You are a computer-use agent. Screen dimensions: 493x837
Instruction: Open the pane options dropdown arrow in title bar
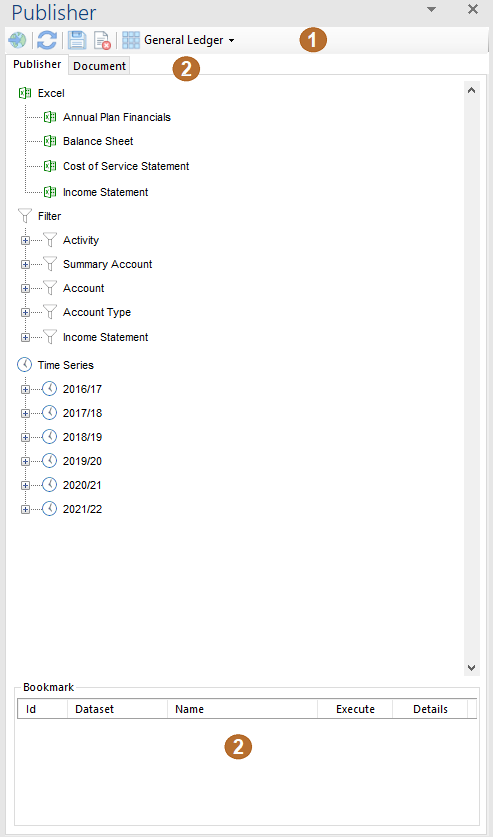pos(432,10)
